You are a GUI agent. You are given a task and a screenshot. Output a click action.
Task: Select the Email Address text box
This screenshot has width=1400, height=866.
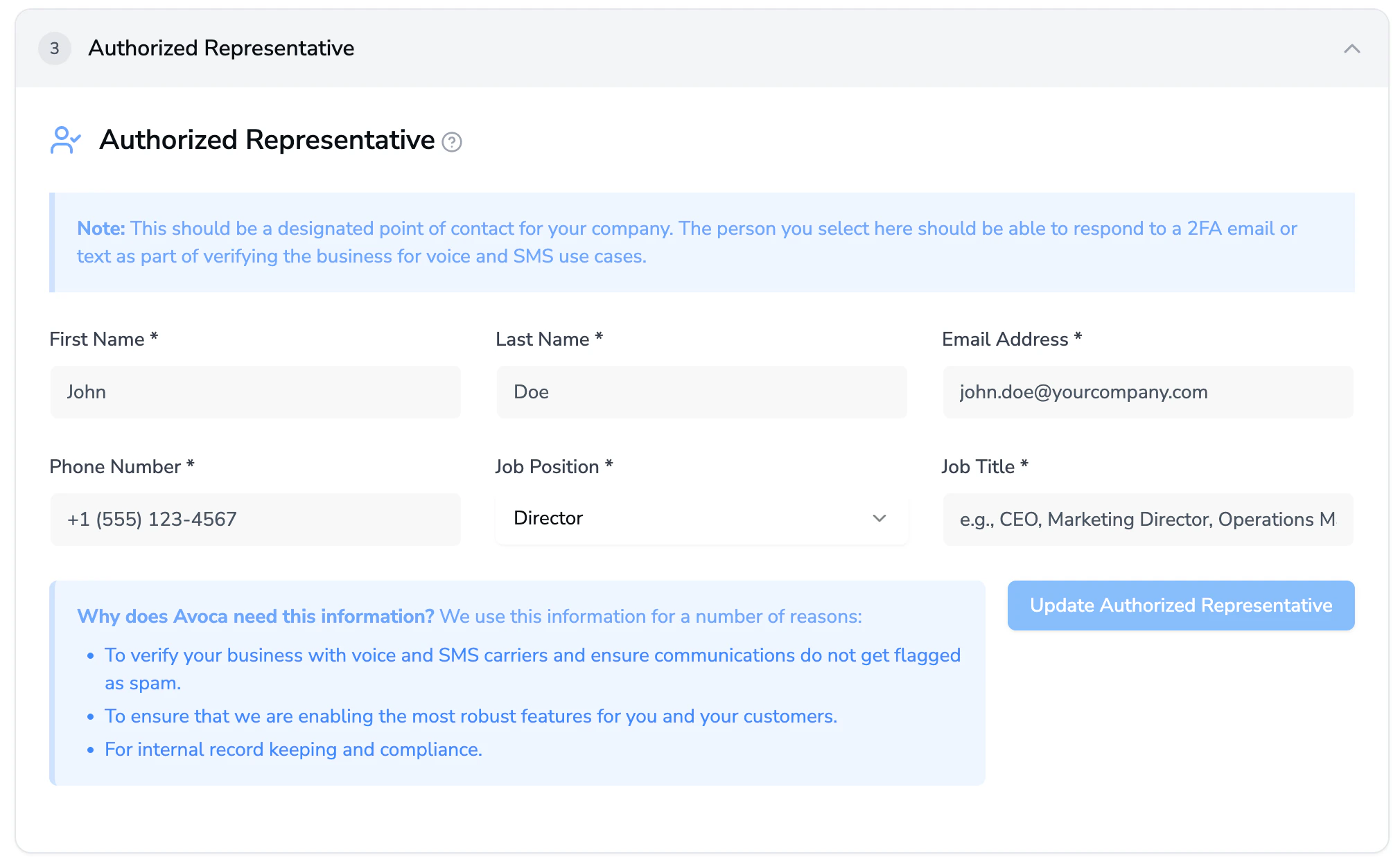[x=1148, y=392]
